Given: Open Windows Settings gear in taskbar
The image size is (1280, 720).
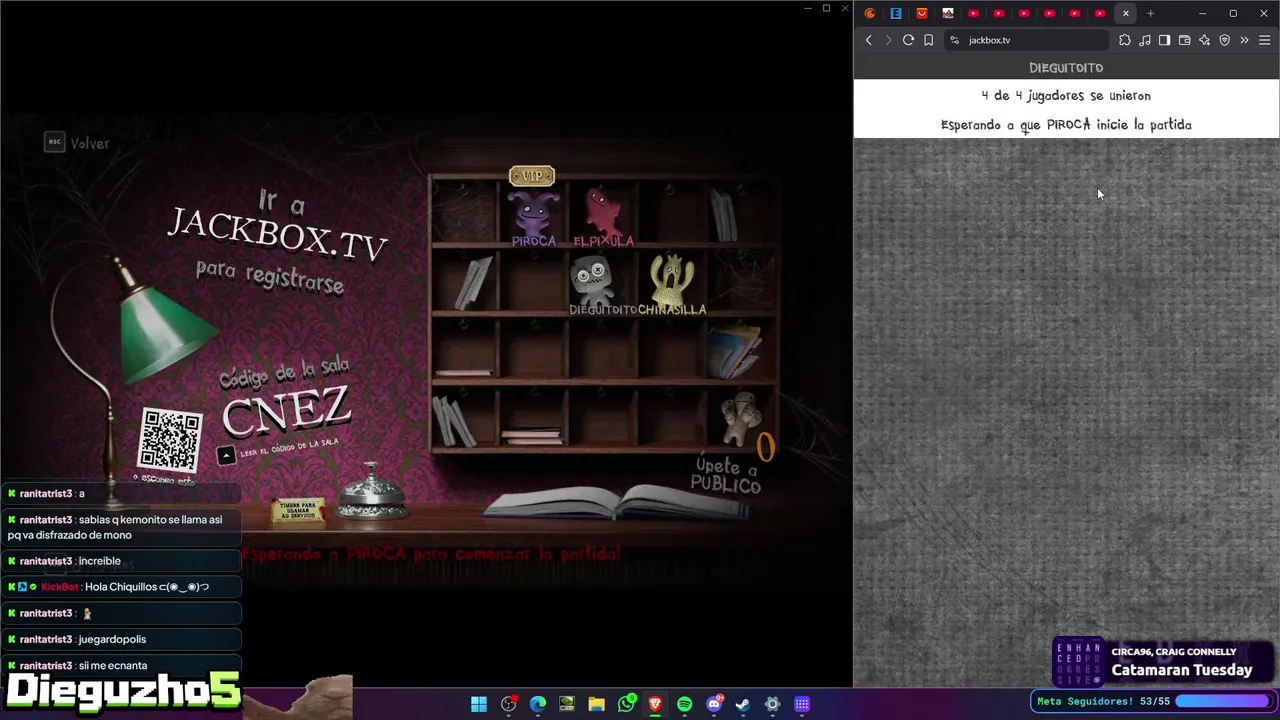Looking at the screenshot, I should click(772, 704).
